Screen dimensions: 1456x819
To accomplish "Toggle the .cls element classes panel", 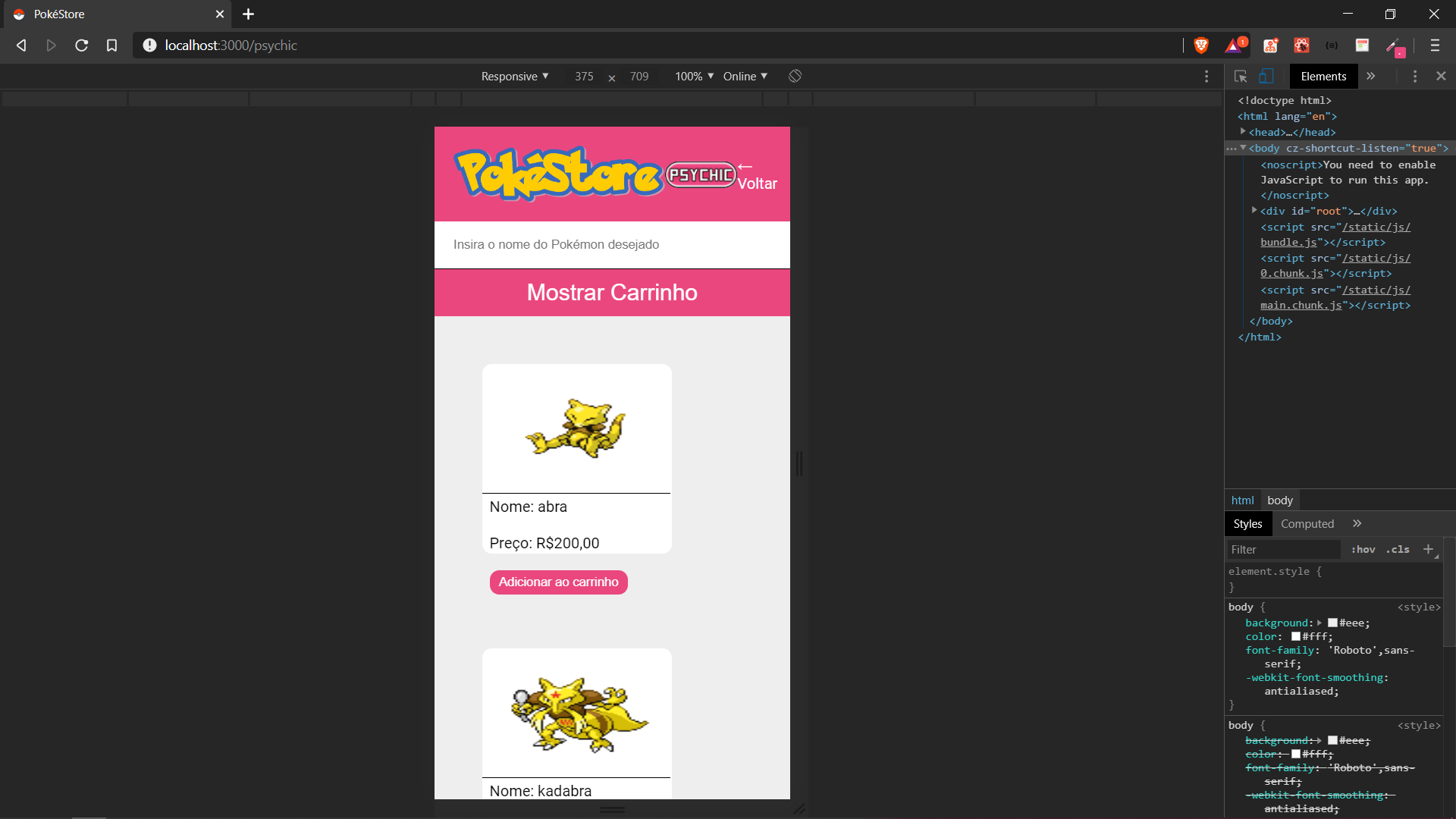I will [x=1398, y=549].
